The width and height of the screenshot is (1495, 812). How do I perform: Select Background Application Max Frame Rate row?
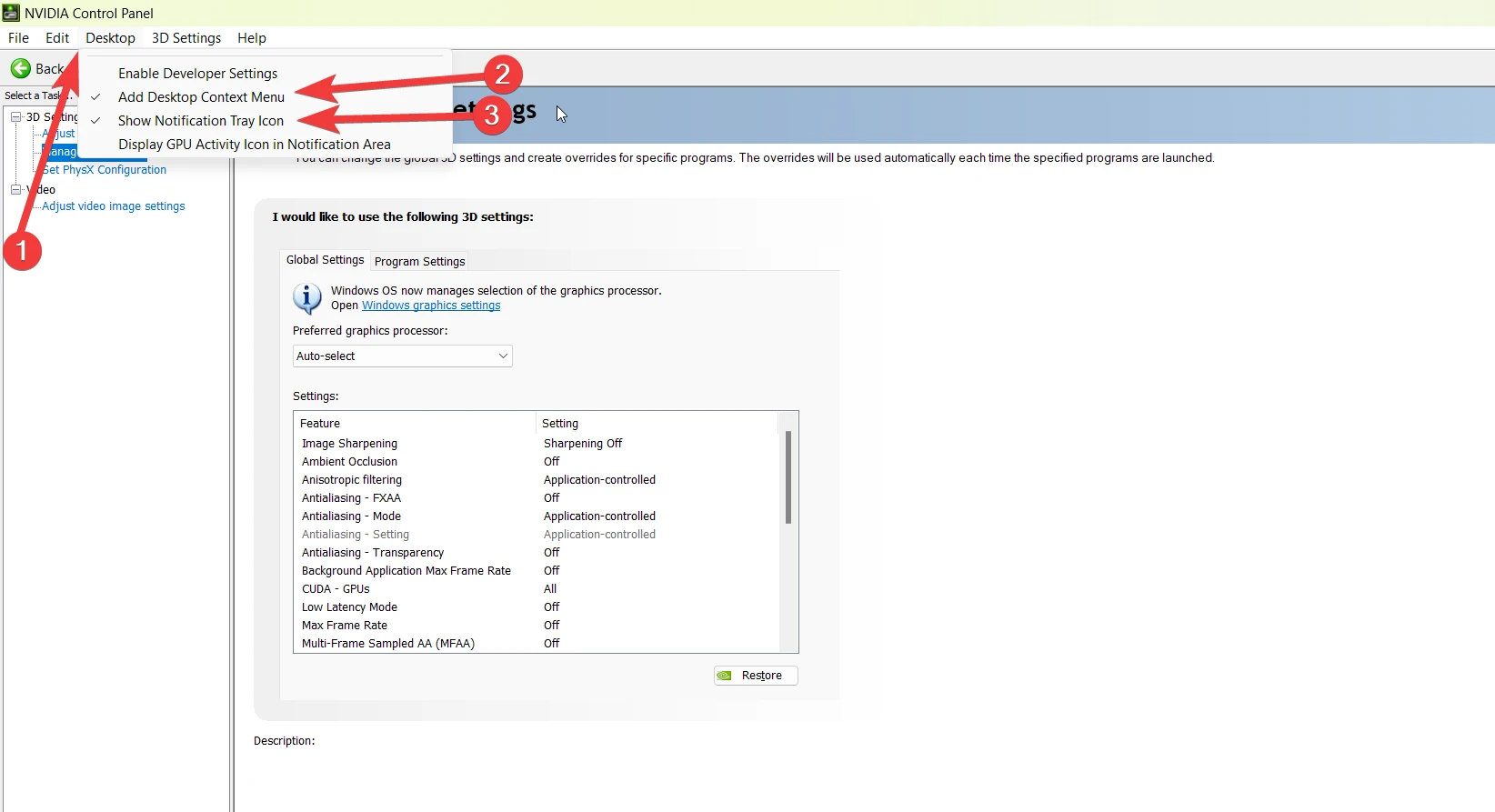[x=537, y=571]
